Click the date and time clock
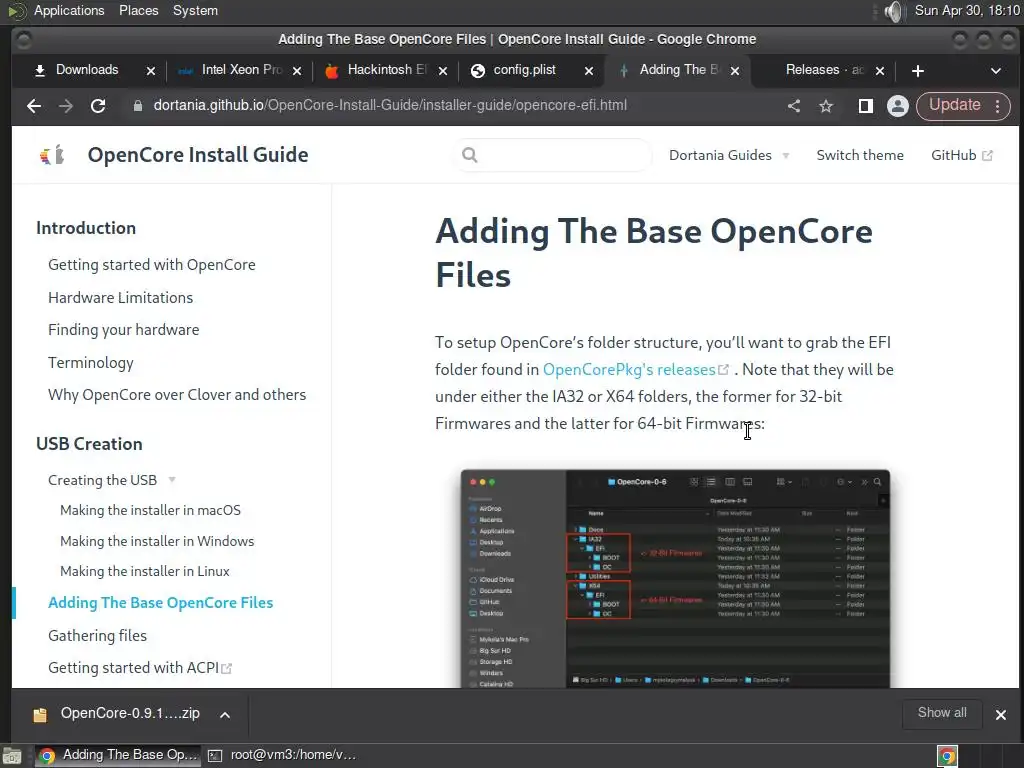Image resolution: width=1024 pixels, height=768 pixels. [x=967, y=10]
